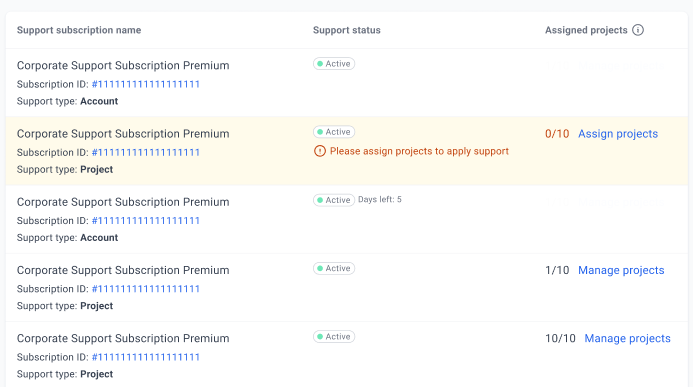Select the 'Days left: 5' text

pos(380,200)
